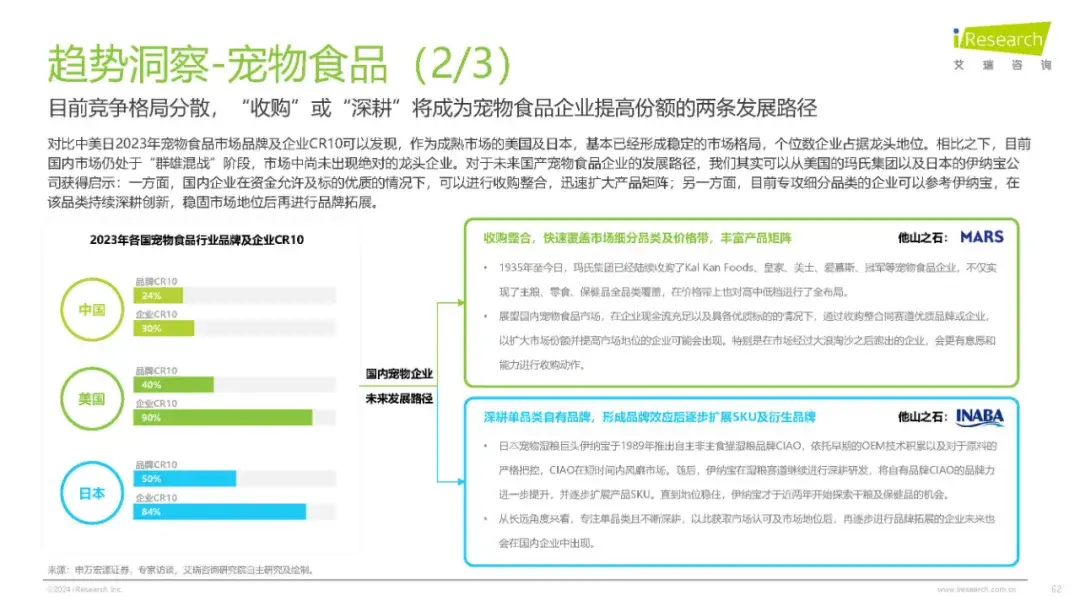Image resolution: width=1080 pixels, height=607 pixels.
Task: Select the 40% USA brand CR10 bar
Action: (x=174, y=385)
